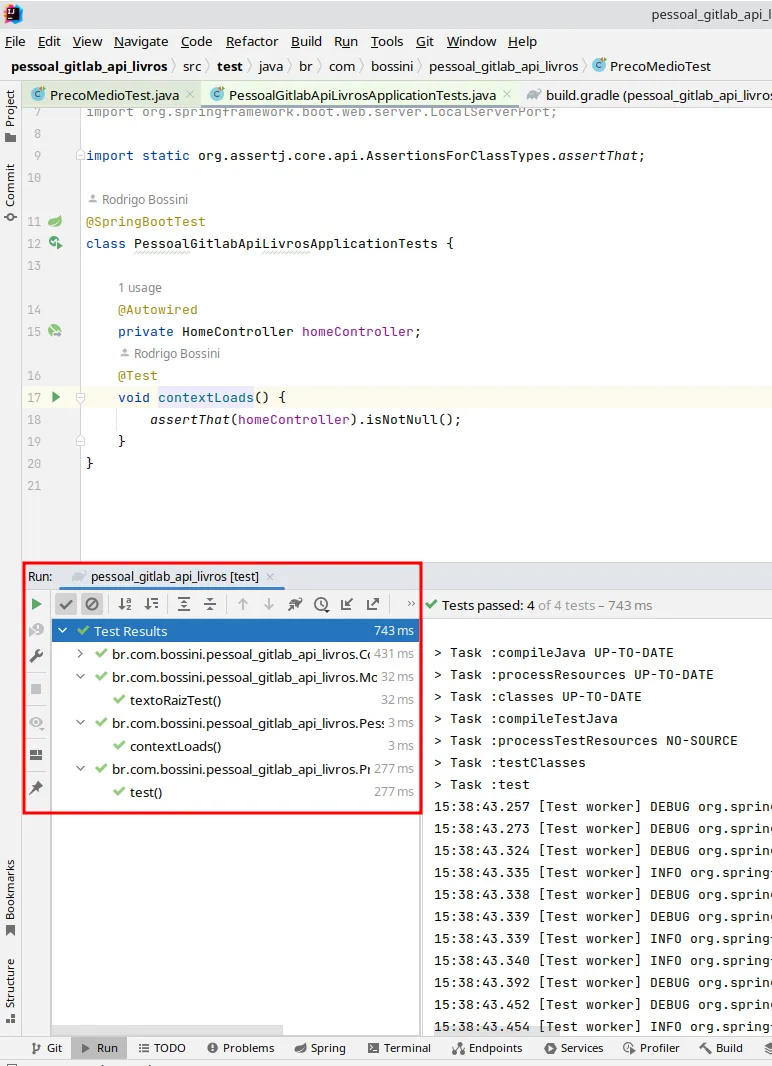The height and width of the screenshot is (1066, 772).
Task: Toggle sort alphabetically in test toolbar
Action: (x=125, y=604)
